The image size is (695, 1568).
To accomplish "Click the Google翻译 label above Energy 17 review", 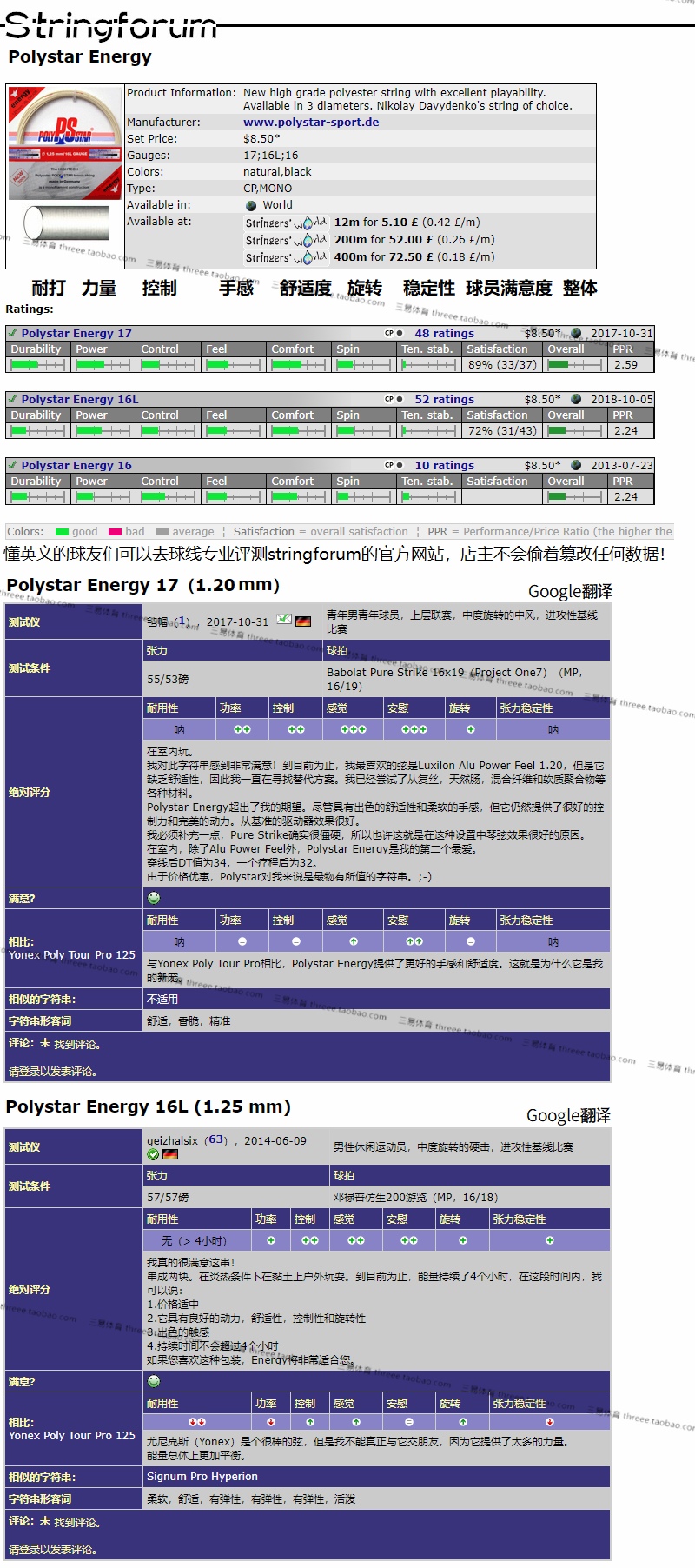I will (x=570, y=591).
